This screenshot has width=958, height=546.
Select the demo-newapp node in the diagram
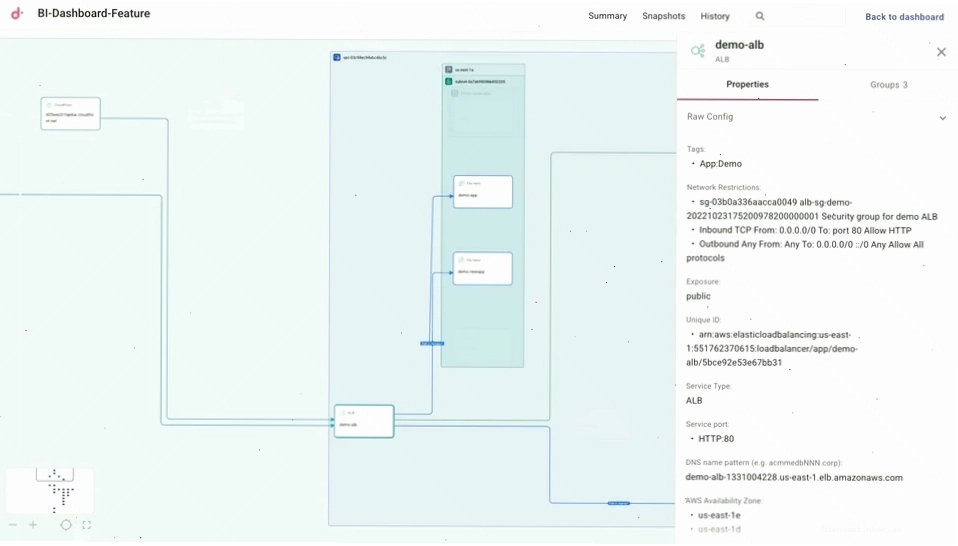(483, 268)
